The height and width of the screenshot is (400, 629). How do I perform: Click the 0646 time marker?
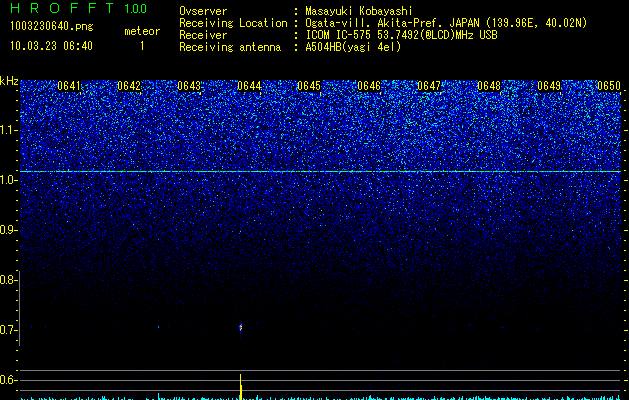click(x=369, y=86)
